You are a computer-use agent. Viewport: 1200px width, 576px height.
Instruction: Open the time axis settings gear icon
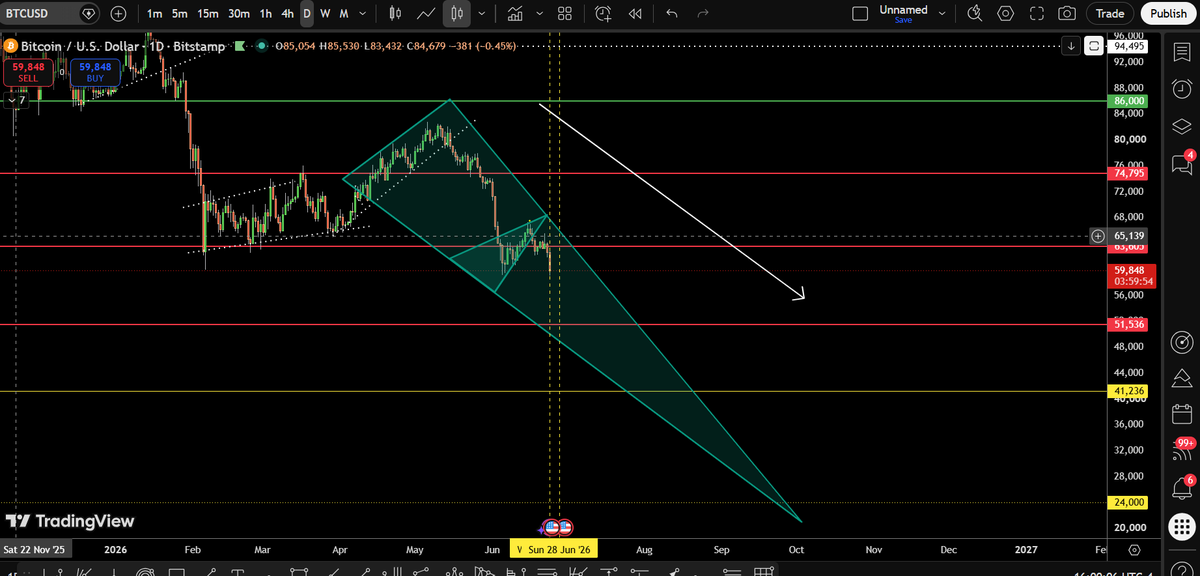coord(1135,549)
